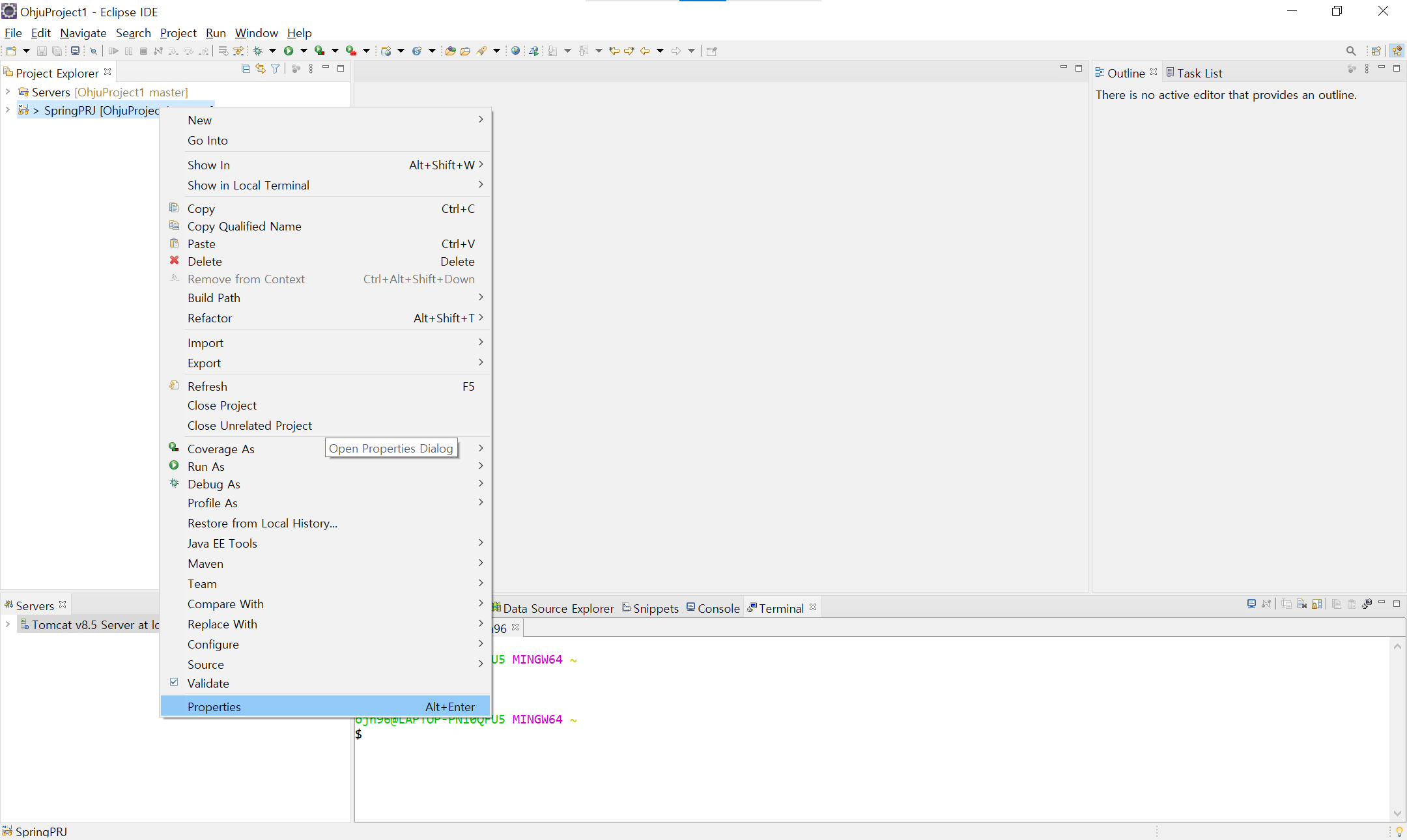Click the green Run launch button
The width and height of the screenshot is (1407, 840).
point(289,51)
